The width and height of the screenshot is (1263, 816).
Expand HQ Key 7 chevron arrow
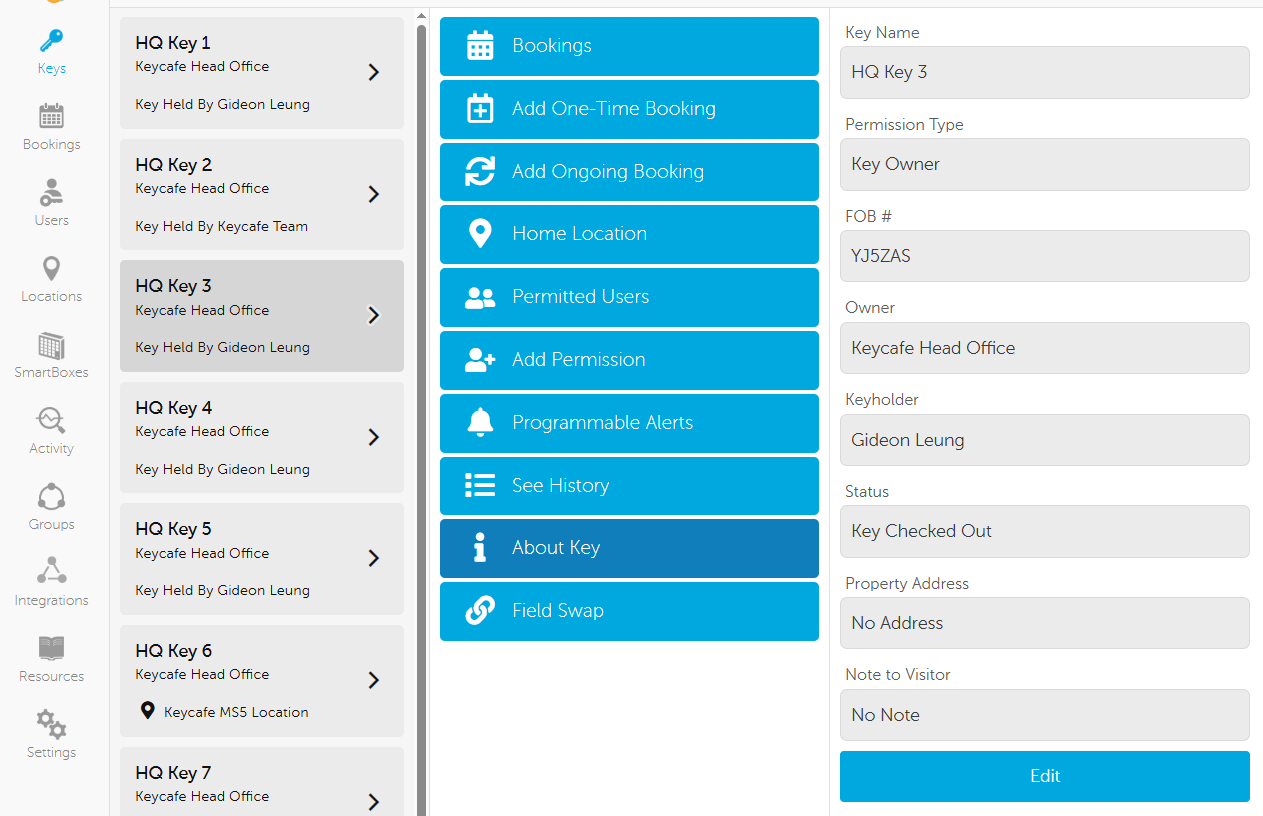374,802
